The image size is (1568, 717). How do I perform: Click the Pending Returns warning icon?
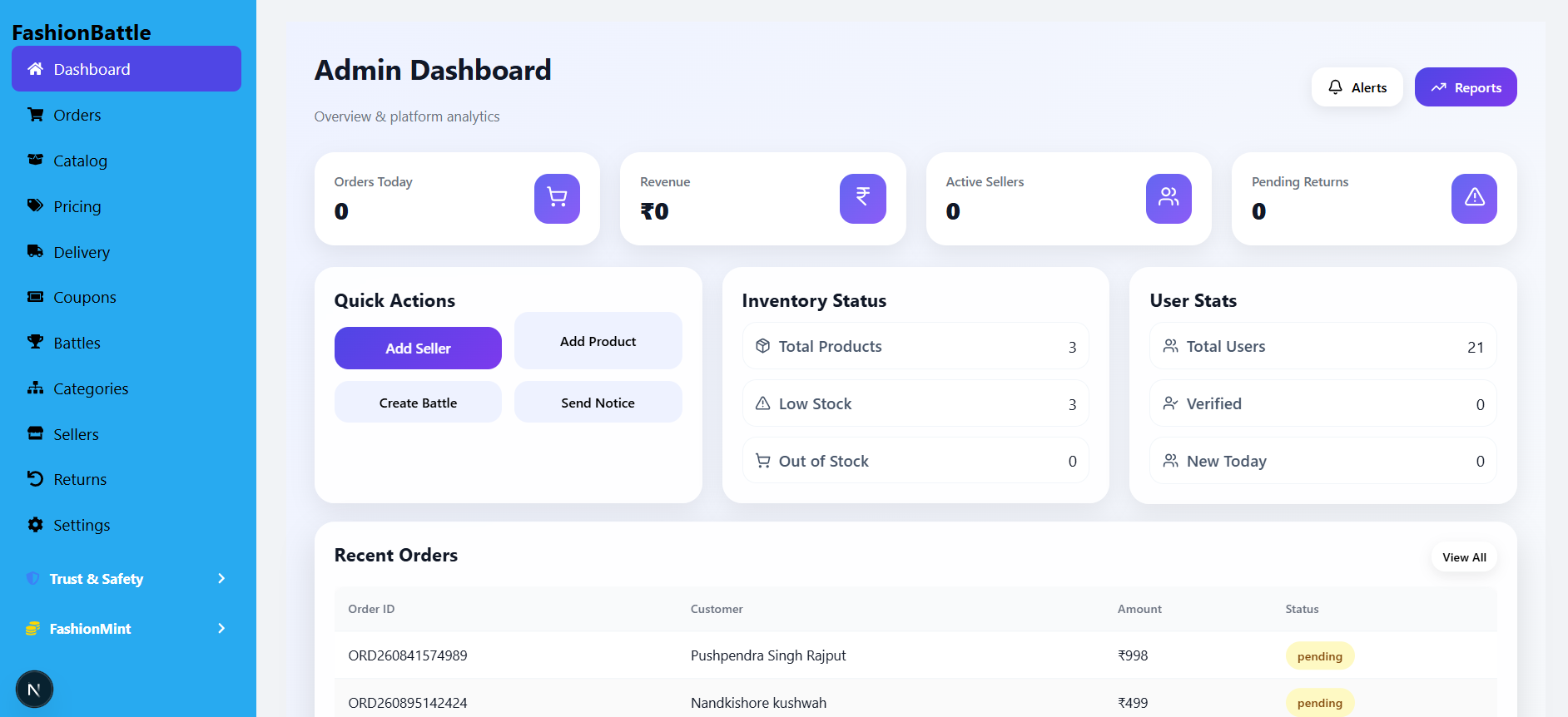[1474, 198]
